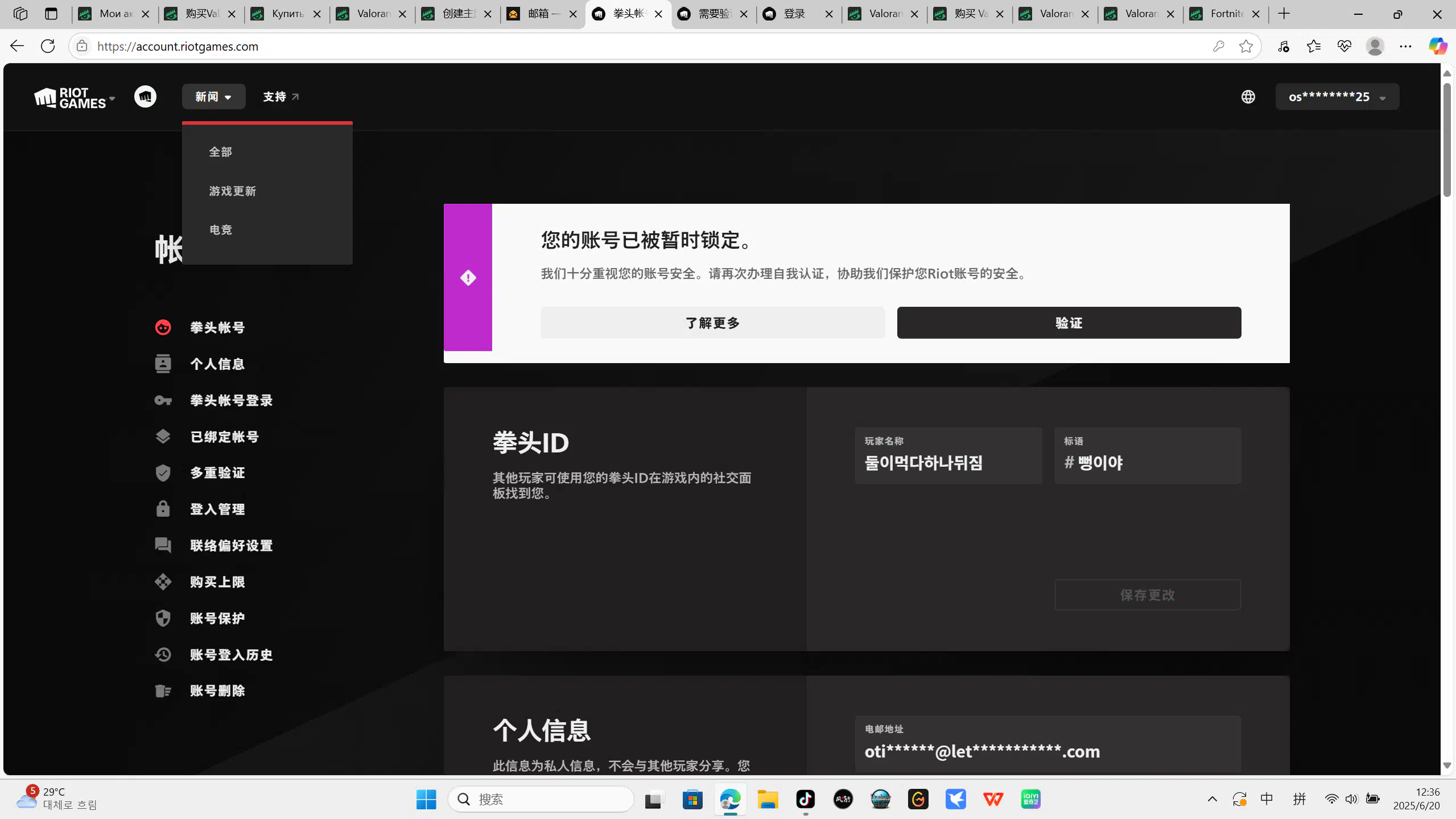Open the favorites list icon
Screen dimensions: 1456x819
pos(1314,46)
